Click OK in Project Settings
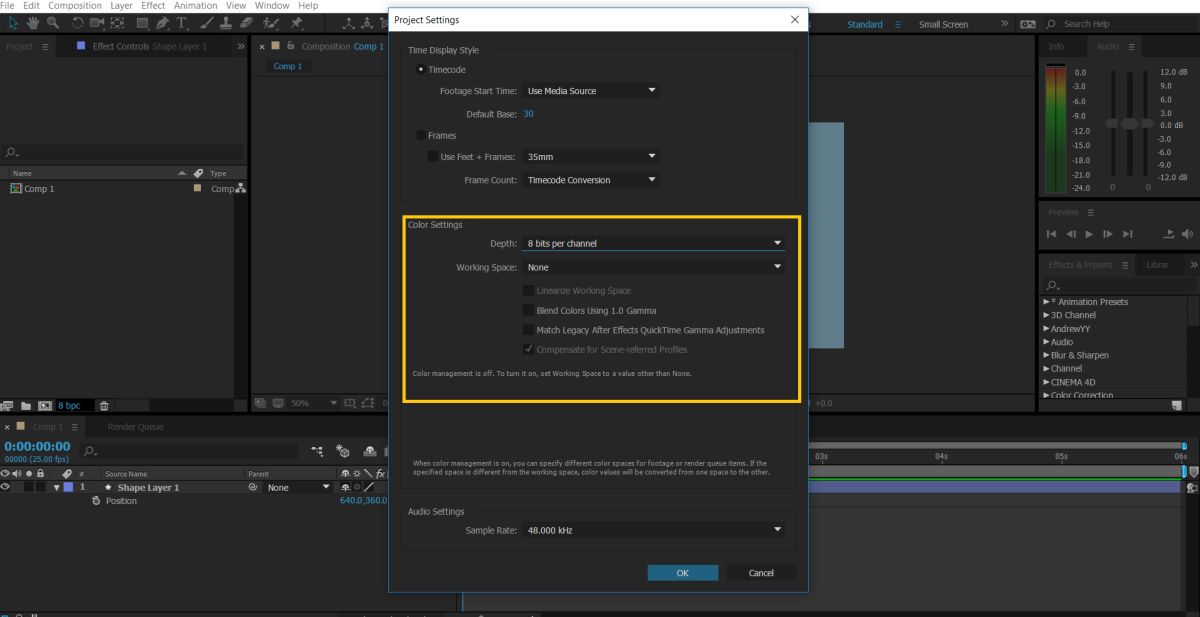Image resolution: width=1200 pixels, height=617 pixels. [x=682, y=573]
